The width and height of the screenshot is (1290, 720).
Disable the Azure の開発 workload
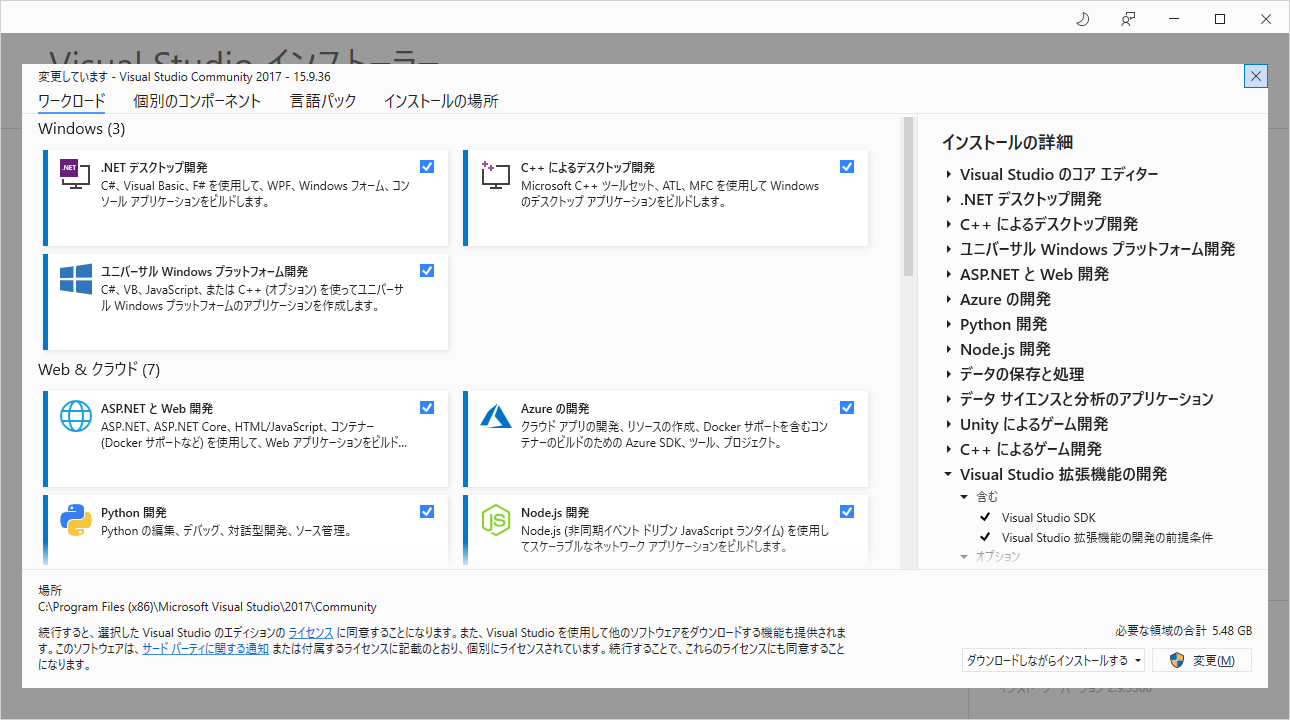(x=847, y=407)
